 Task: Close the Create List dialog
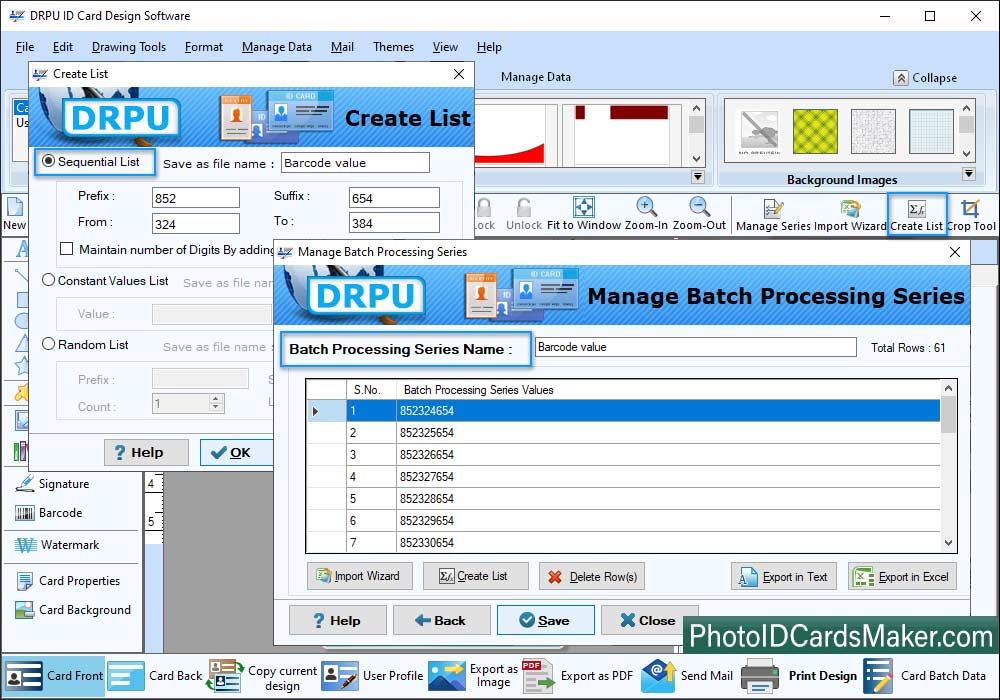[459, 74]
